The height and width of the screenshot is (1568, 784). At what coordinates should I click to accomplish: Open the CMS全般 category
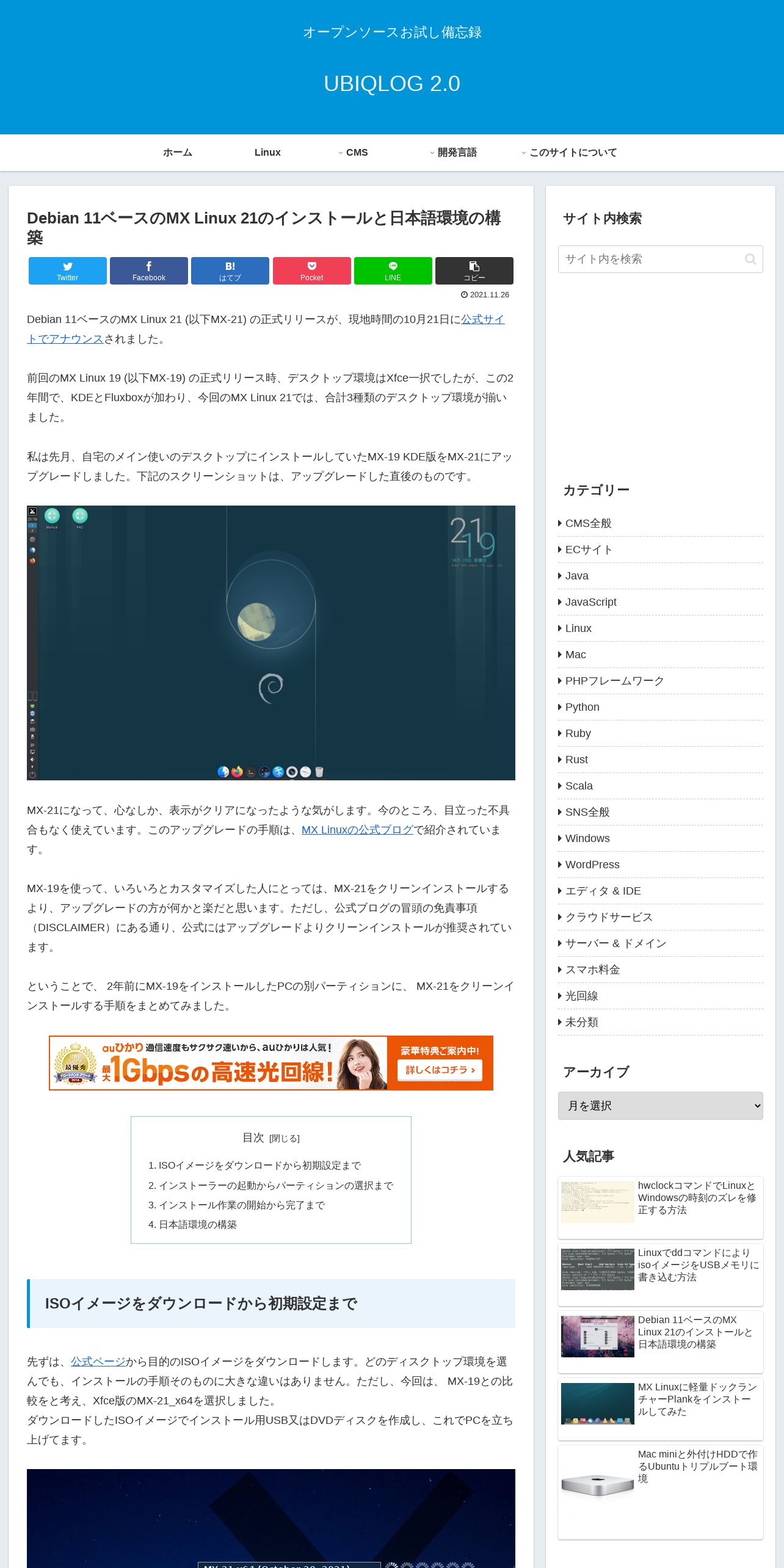point(661,523)
